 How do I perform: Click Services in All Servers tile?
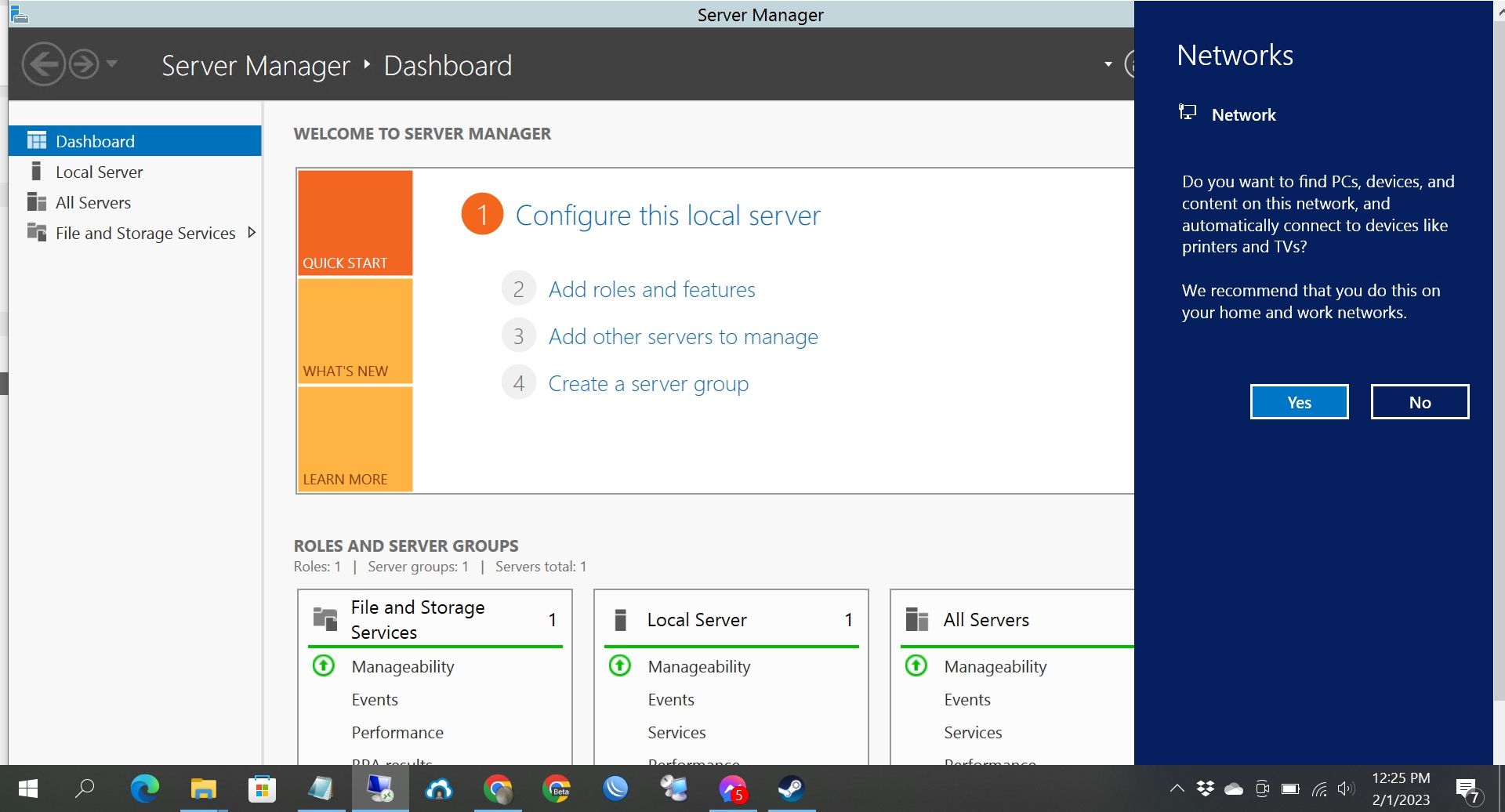click(973, 732)
